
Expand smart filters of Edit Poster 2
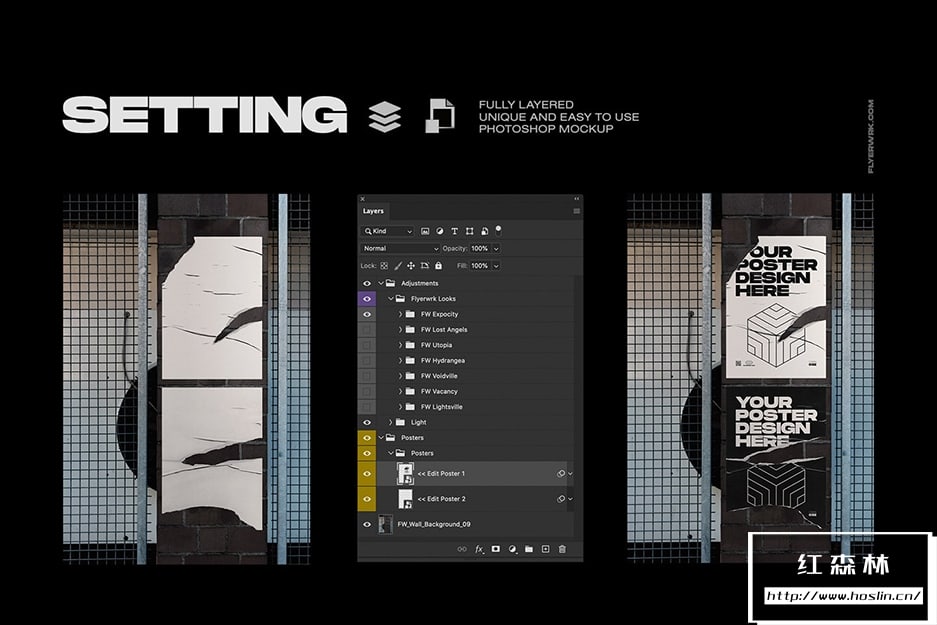pos(571,499)
